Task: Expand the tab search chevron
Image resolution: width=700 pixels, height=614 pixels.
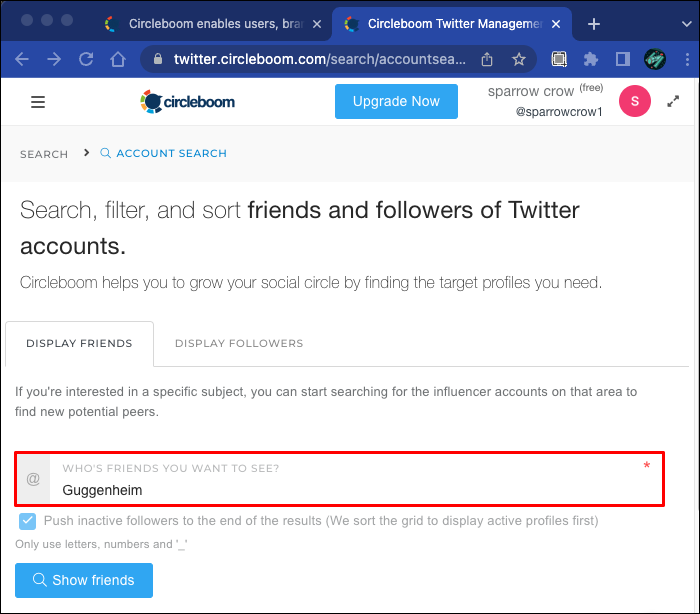Action: [687, 24]
